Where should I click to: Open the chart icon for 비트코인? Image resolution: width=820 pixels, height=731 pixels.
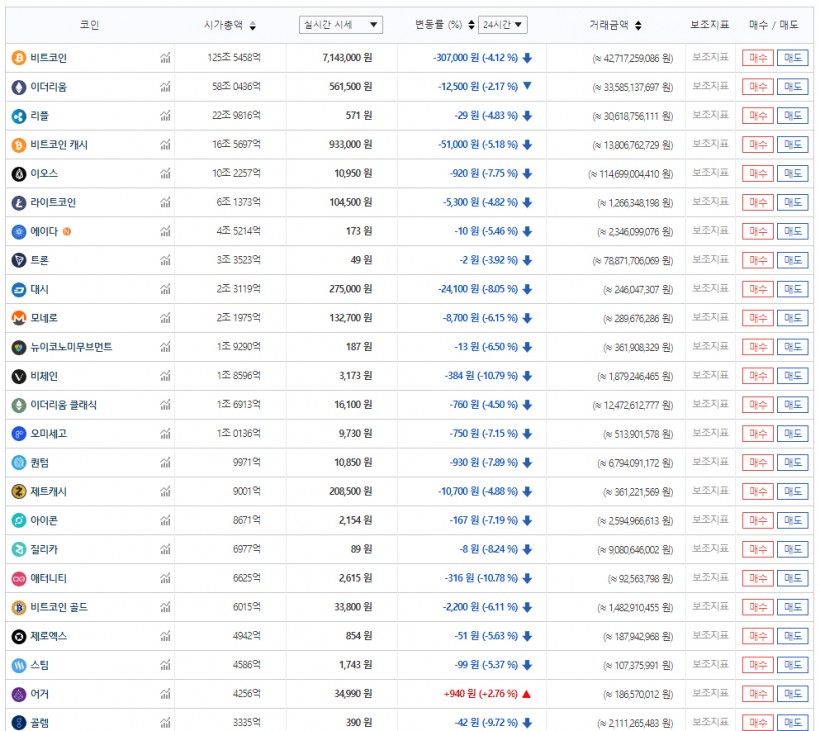pos(165,58)
